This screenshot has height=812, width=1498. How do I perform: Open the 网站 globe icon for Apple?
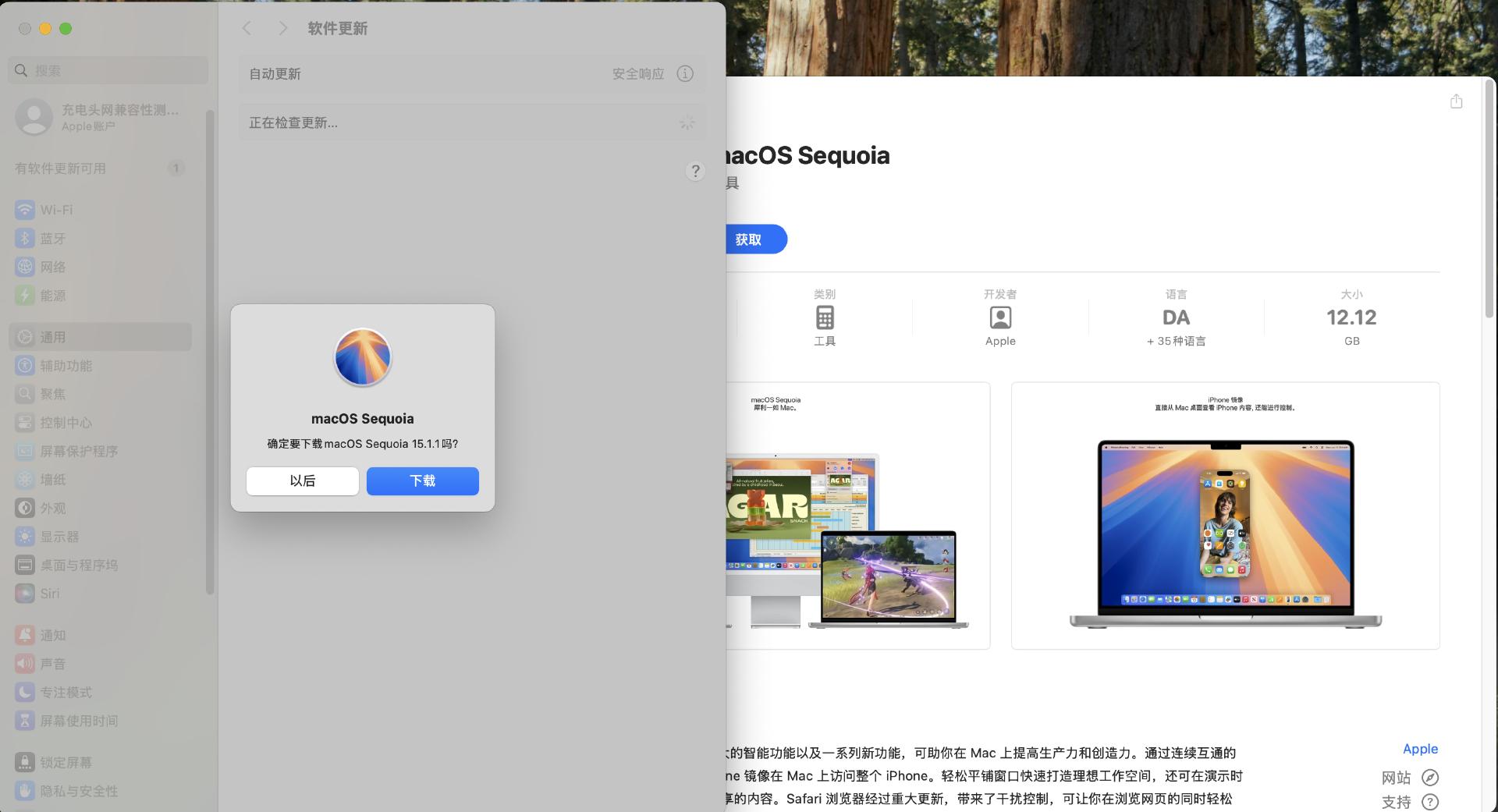(1430, 778)
